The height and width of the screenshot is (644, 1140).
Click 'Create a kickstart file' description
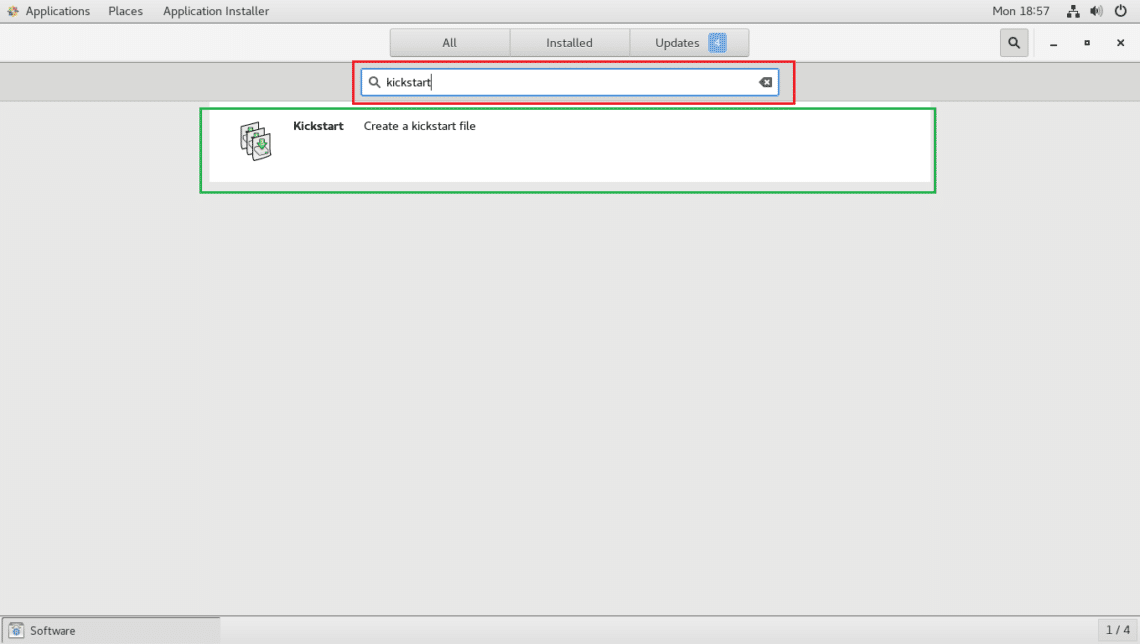click(x=420, y=126)
